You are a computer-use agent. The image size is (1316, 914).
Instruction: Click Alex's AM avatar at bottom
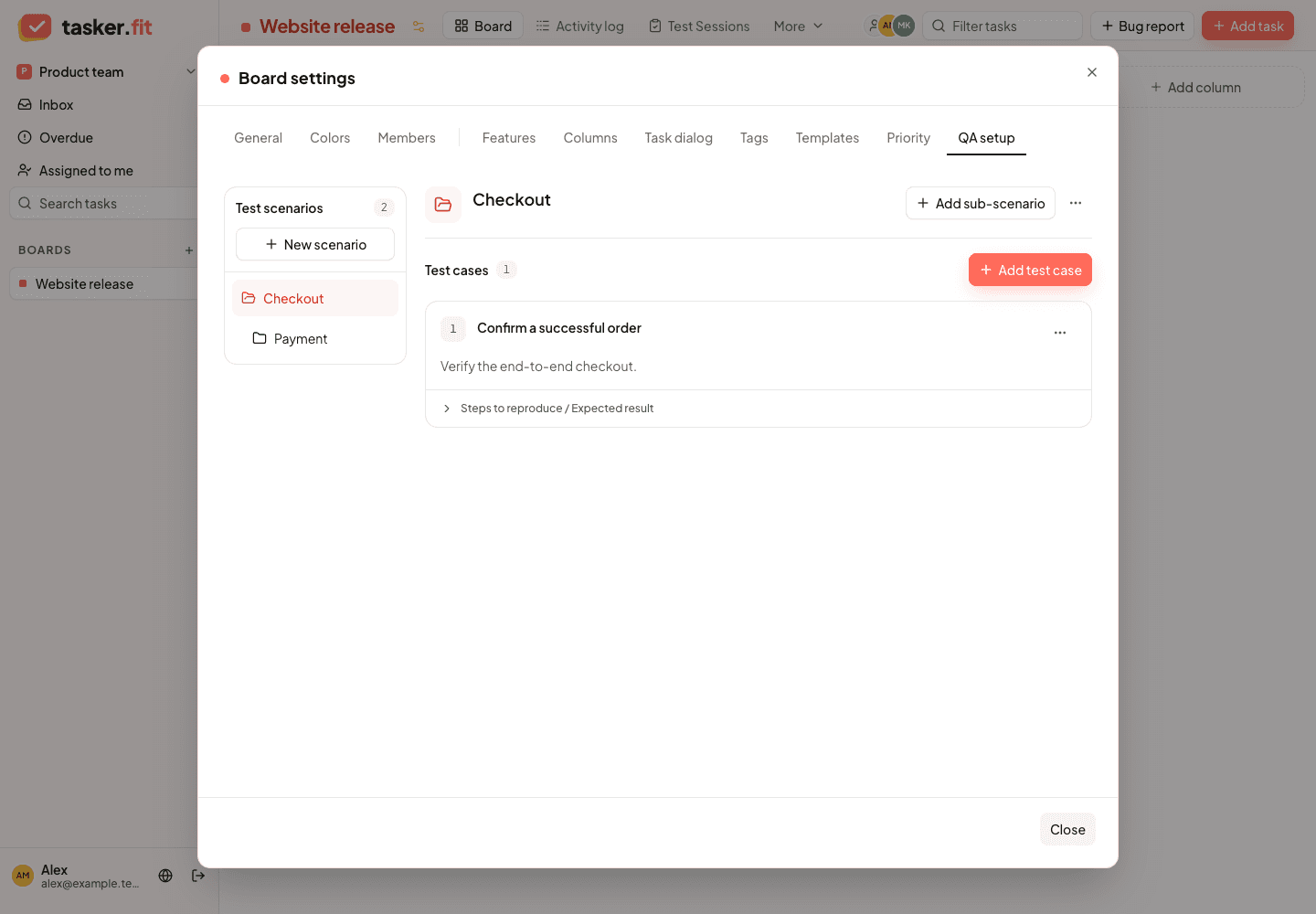[x=23, y=876]
